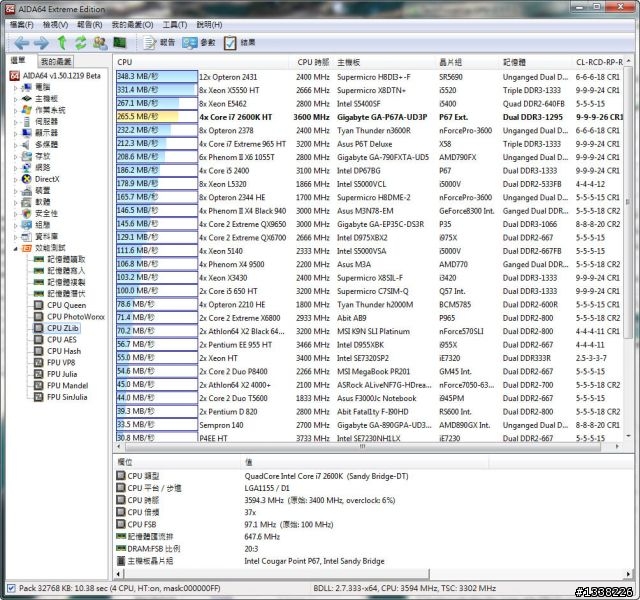Sort by the CL-RCD-RP-R column header
The width and height of the screenshot is (640, 600).
599,62
